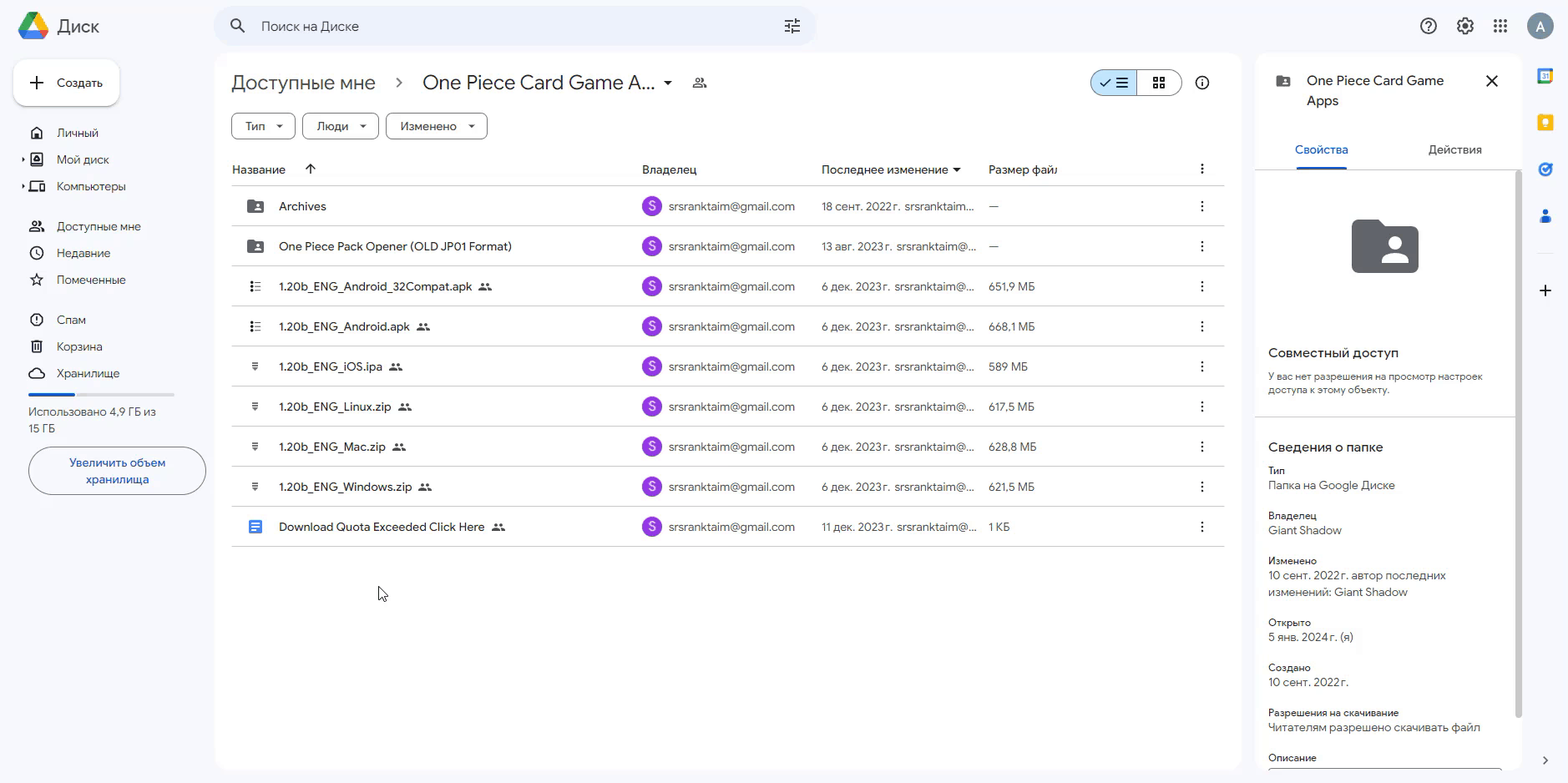This screenshot has width=1568, height=783.
Task: Focus the Поиск на Диске search field
Action: [x=513, y=26]
